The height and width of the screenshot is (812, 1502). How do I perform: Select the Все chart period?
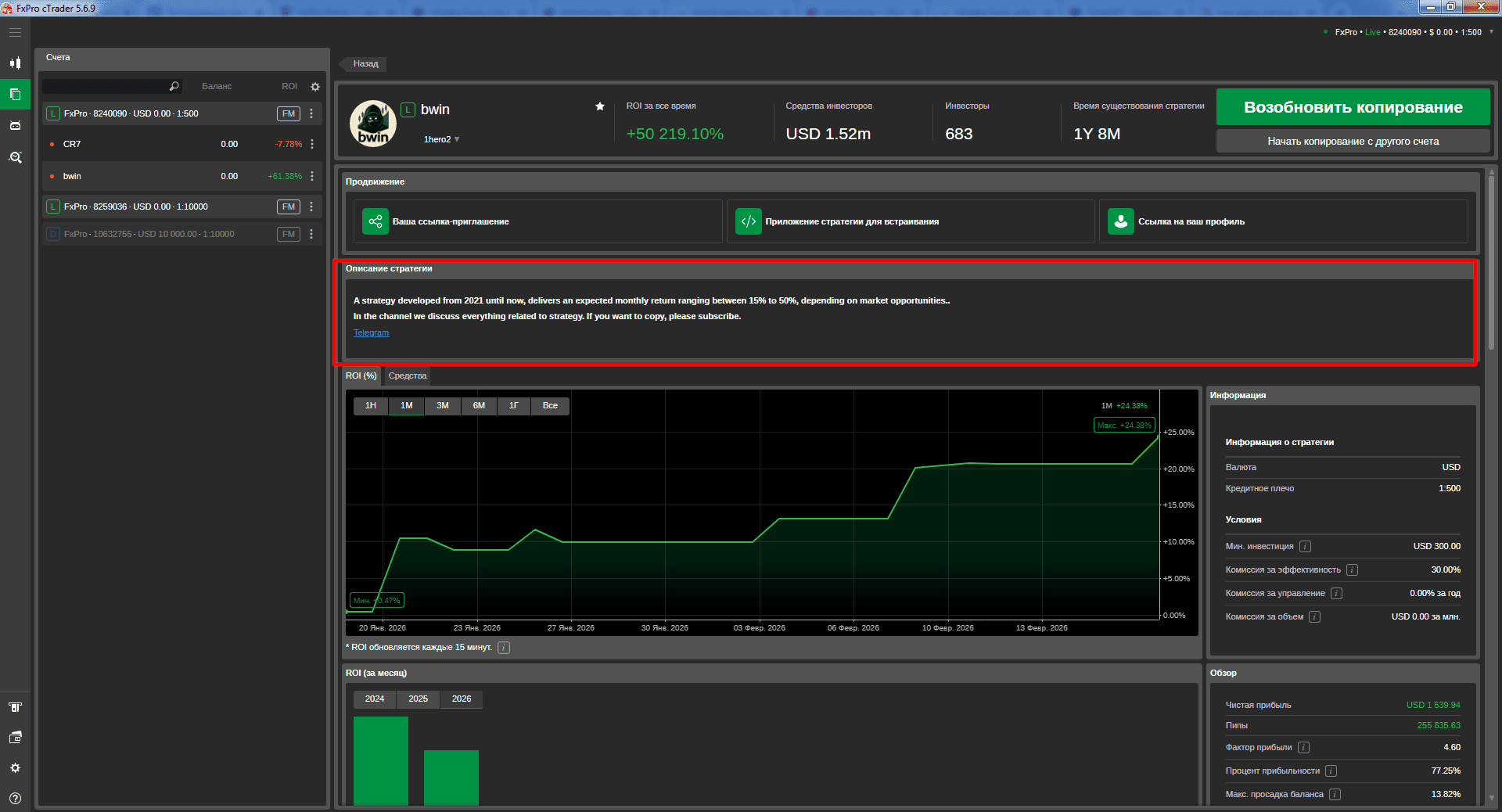(x=550, y=406)
